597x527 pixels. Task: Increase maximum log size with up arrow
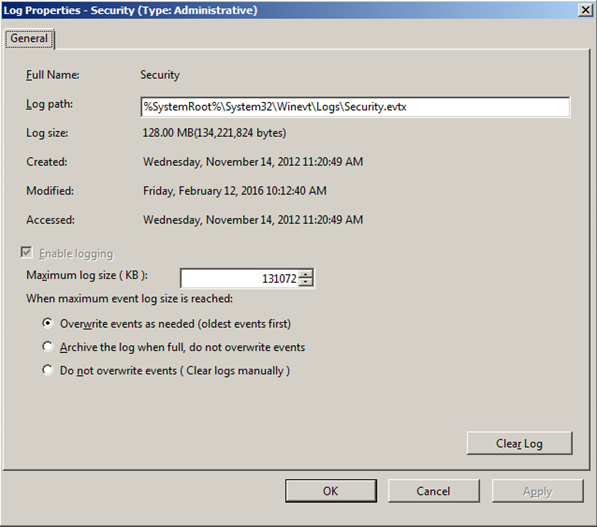coord(306,274)
